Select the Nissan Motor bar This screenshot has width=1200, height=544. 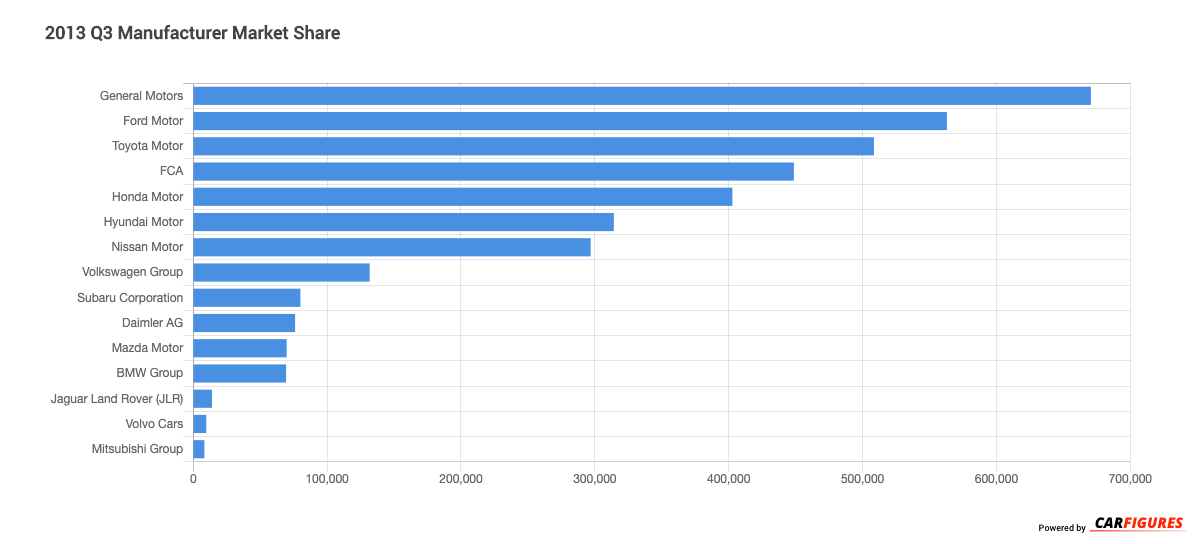[392, 247]
